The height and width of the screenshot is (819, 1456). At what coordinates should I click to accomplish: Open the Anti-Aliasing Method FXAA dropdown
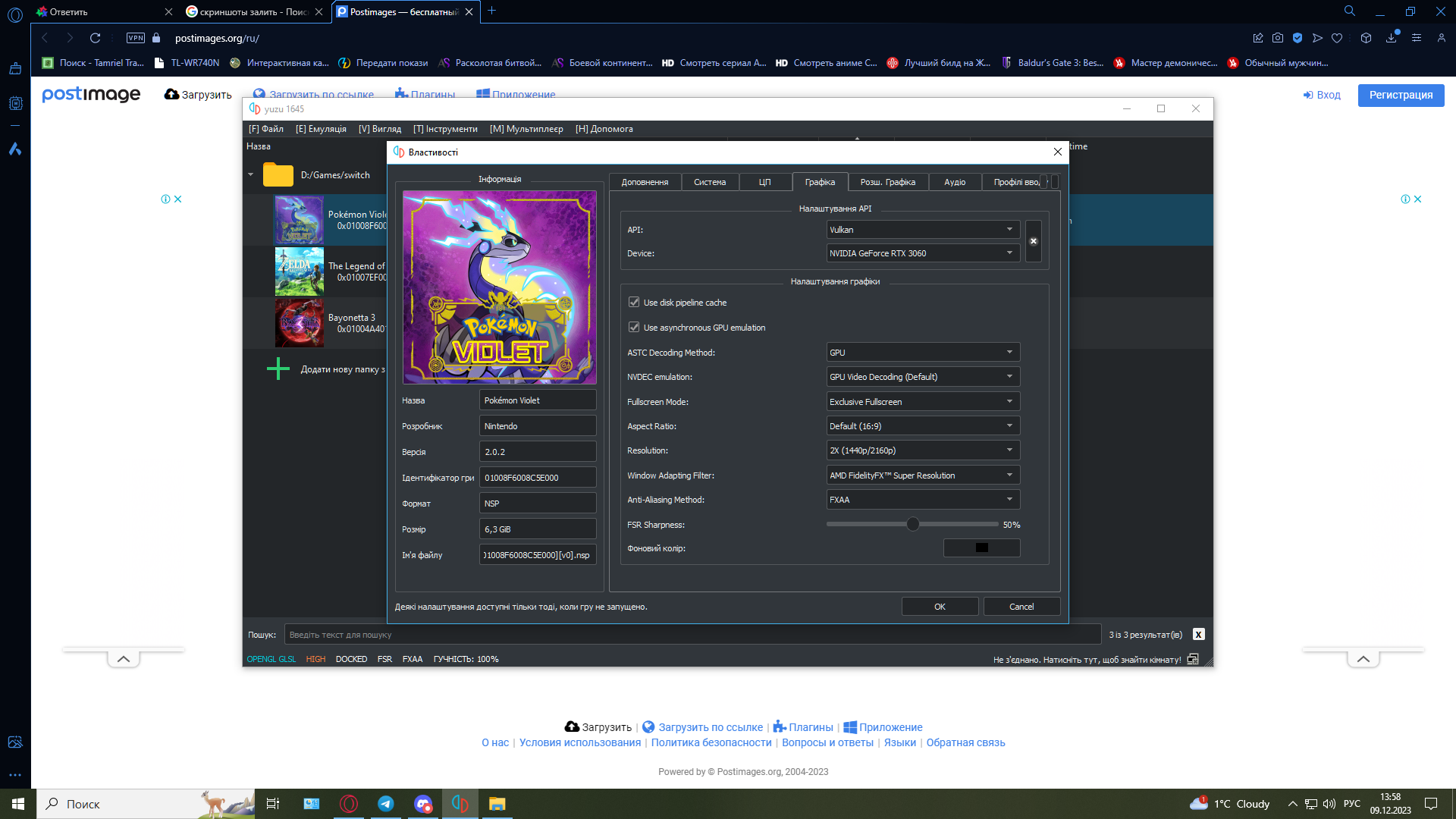tap(922, 500)
